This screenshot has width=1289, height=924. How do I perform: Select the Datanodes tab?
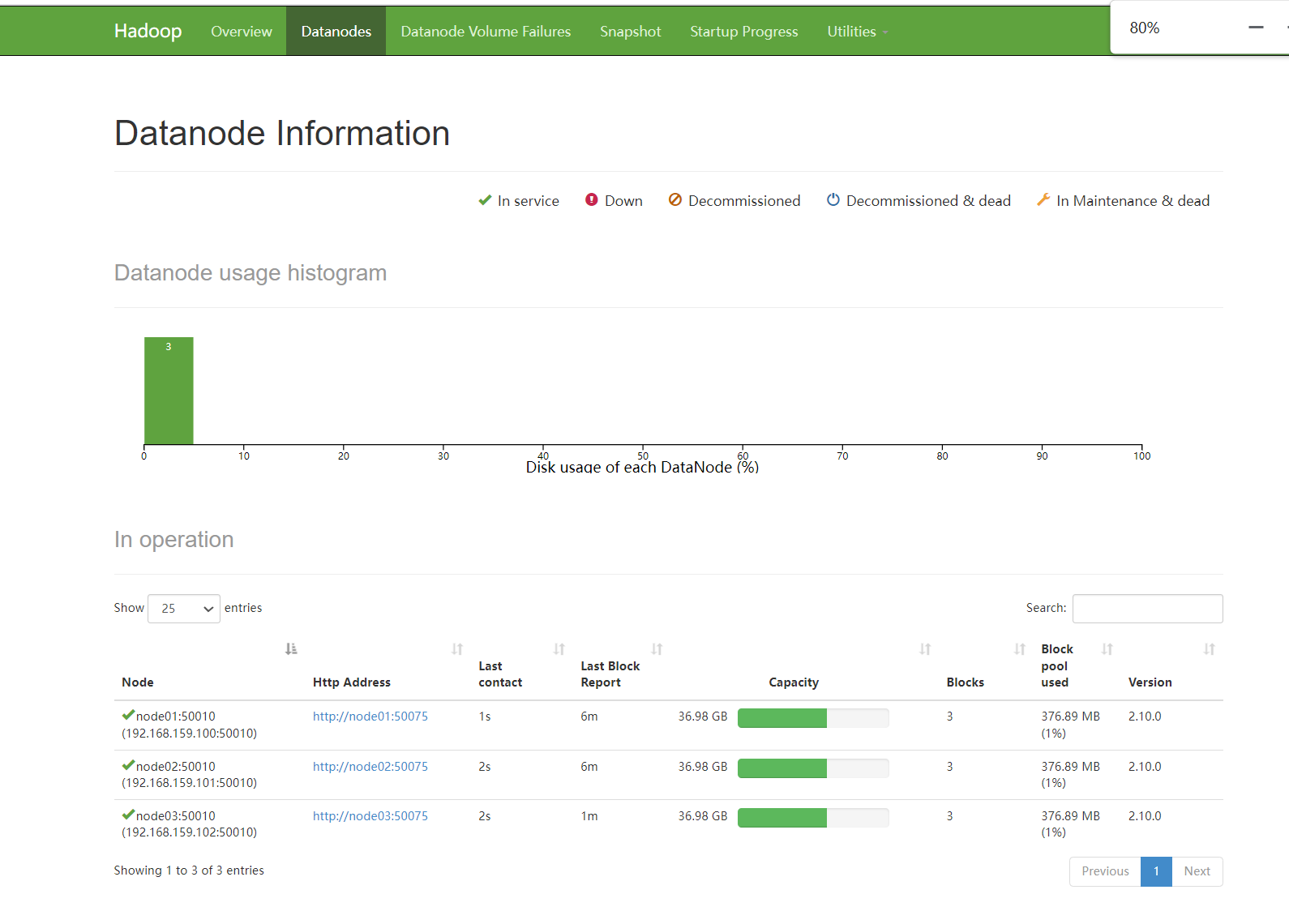tap(336, 32)
